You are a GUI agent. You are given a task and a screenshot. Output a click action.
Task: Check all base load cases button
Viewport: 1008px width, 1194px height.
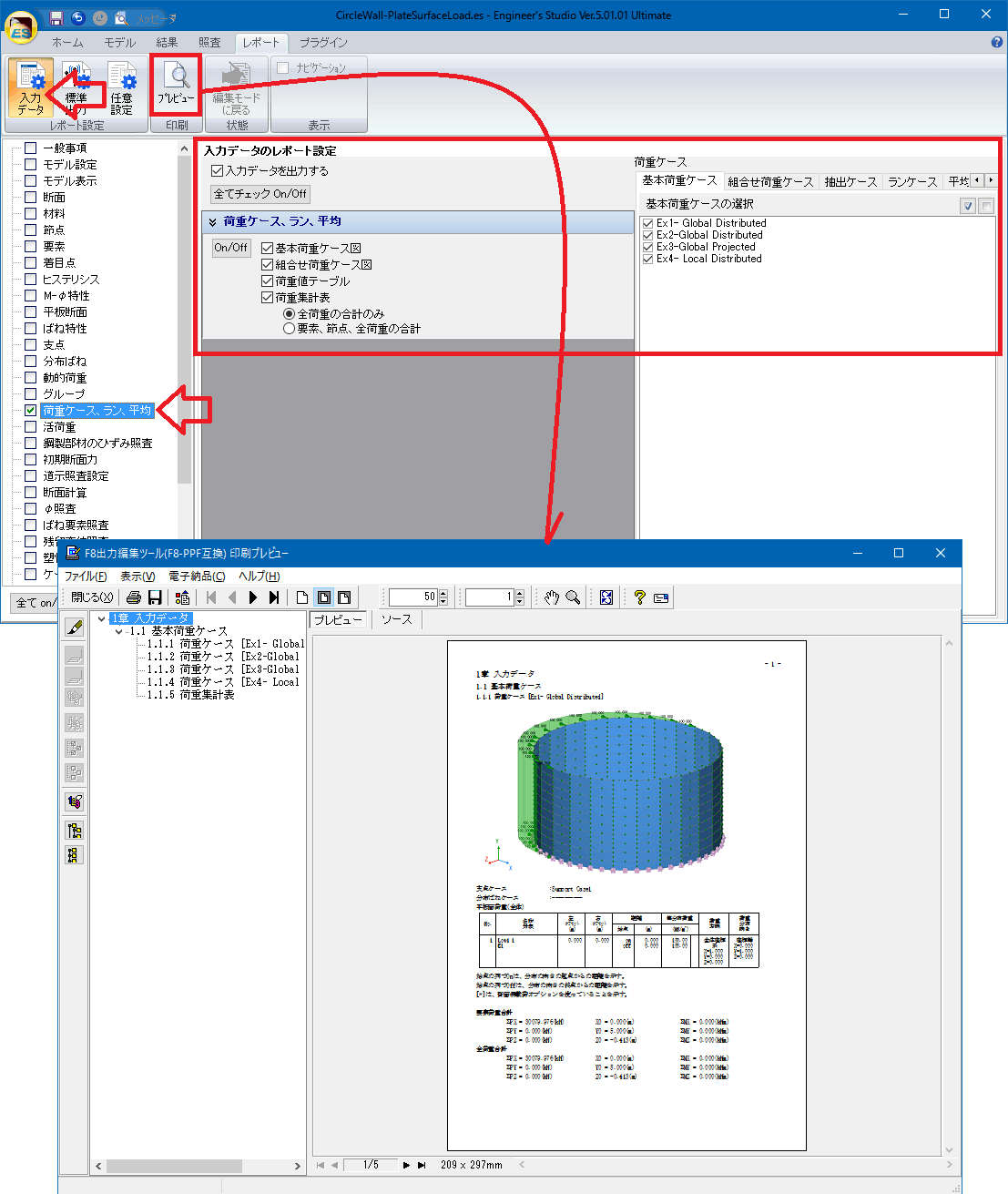(x=968, y=206)
